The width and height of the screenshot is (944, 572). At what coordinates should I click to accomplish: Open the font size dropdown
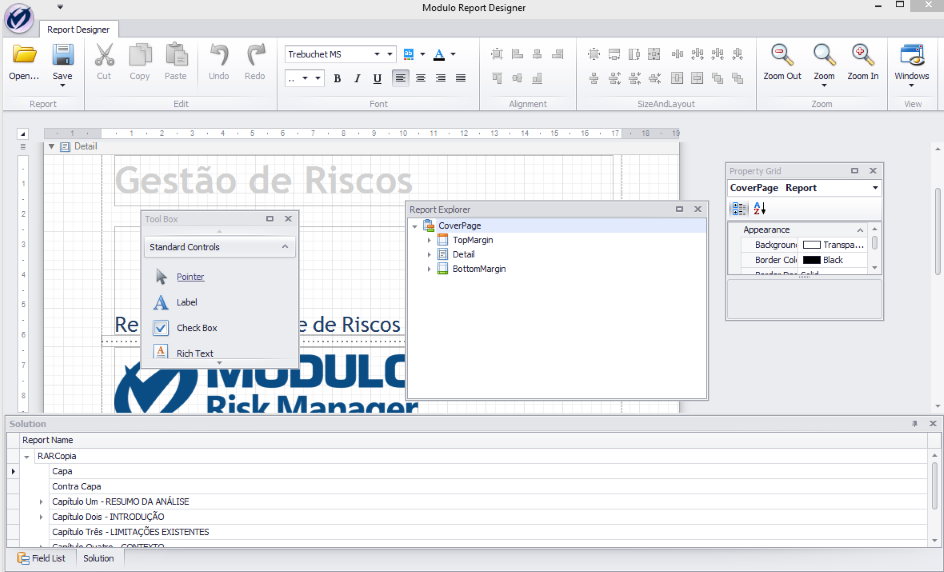tap(318, 78)
